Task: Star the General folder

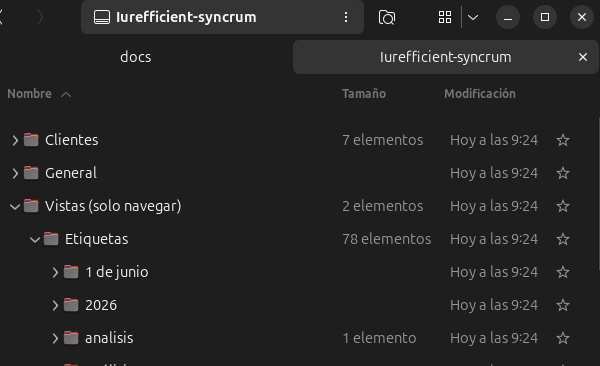Action: pyautogui.click(x=563, y=173)
